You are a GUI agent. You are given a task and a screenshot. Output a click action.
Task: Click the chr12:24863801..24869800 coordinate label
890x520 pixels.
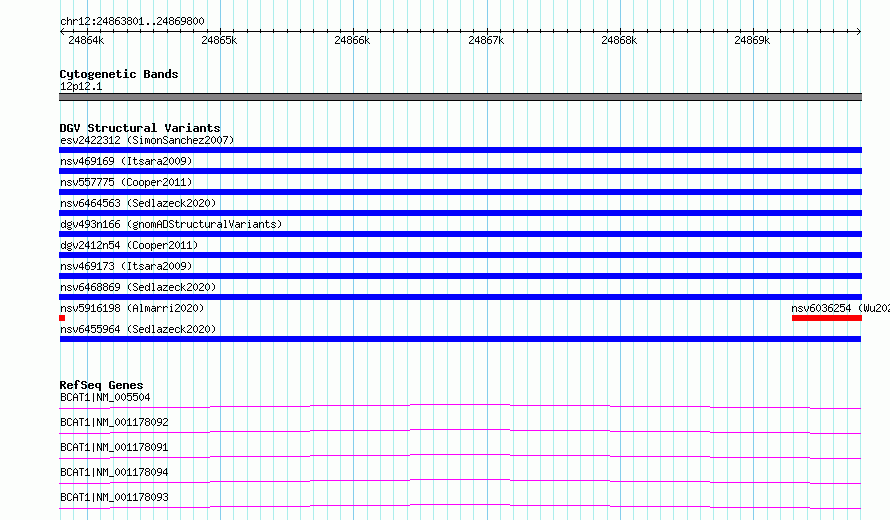[x=132, y=21]
